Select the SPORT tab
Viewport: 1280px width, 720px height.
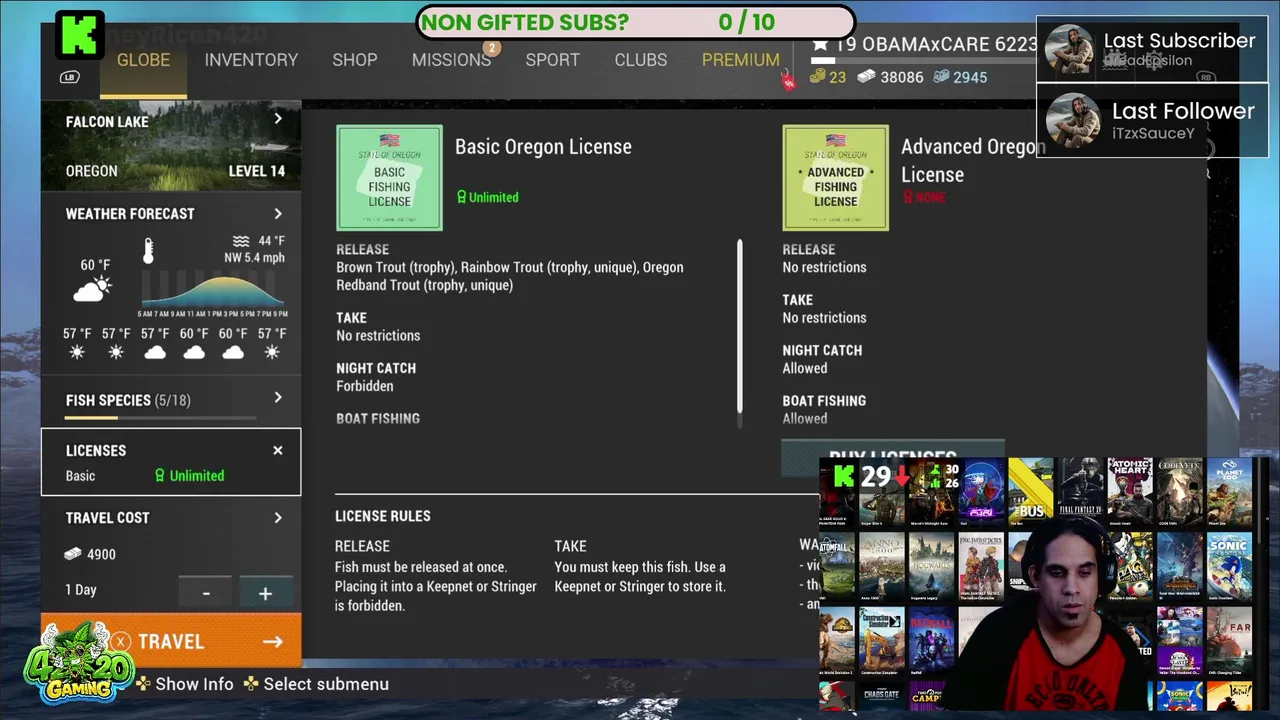tap(552, 60)
